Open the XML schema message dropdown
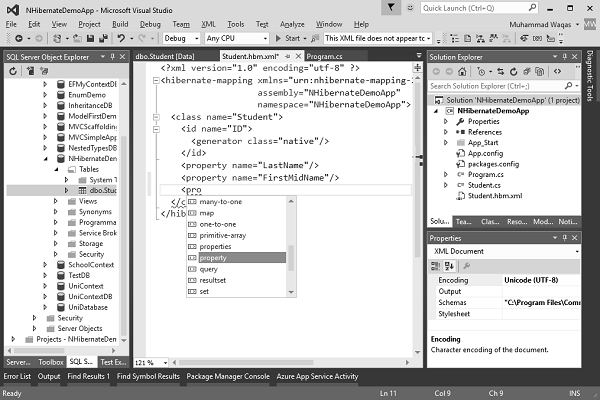 [x=429, y=38]
